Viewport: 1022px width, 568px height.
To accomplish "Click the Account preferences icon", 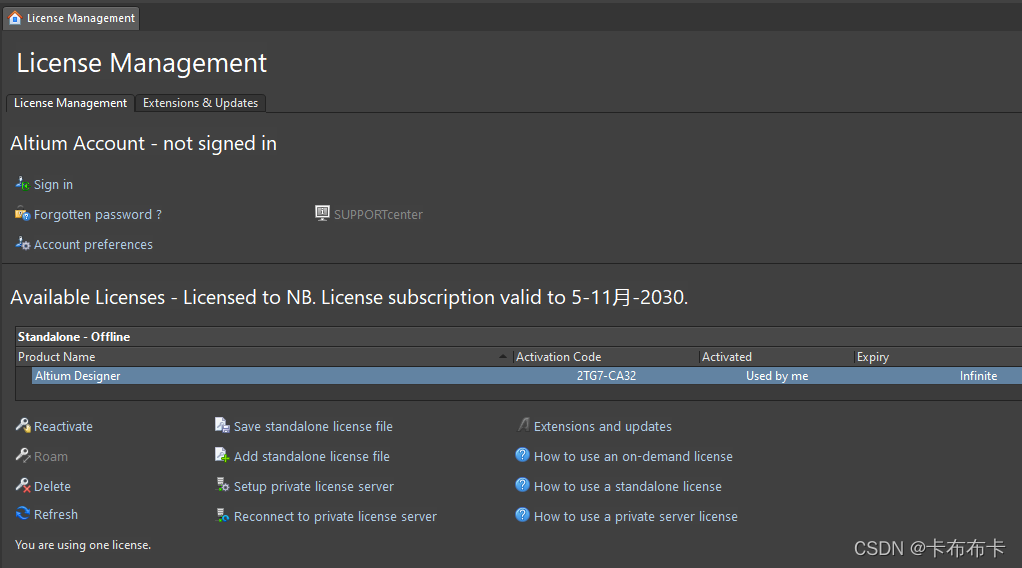I will click(23, 244).
